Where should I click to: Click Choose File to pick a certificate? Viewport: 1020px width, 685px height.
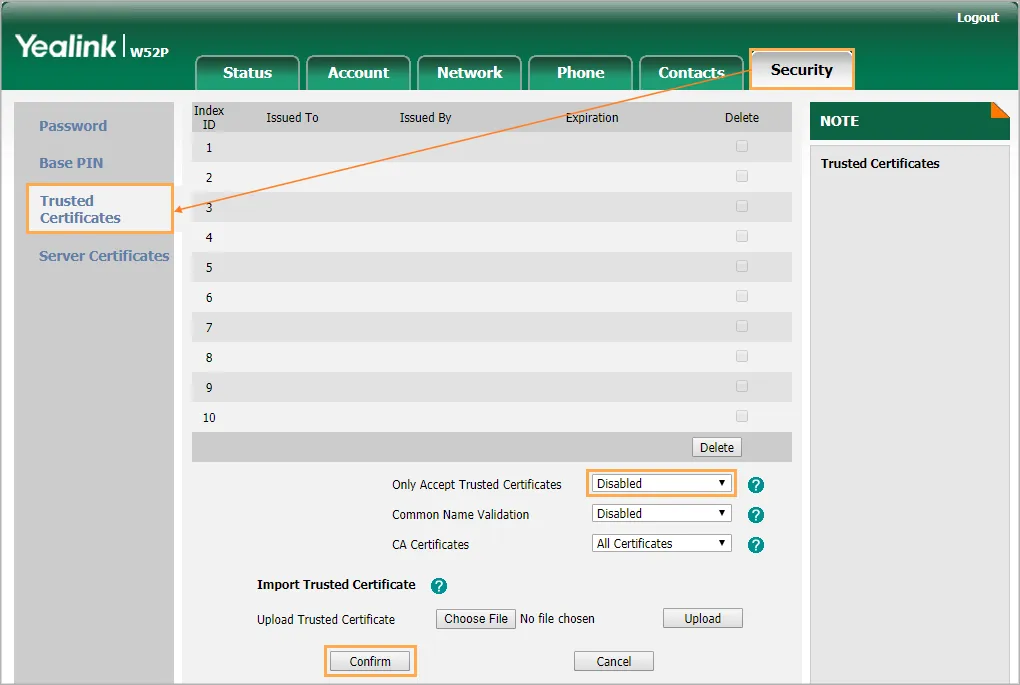(476, 619)
